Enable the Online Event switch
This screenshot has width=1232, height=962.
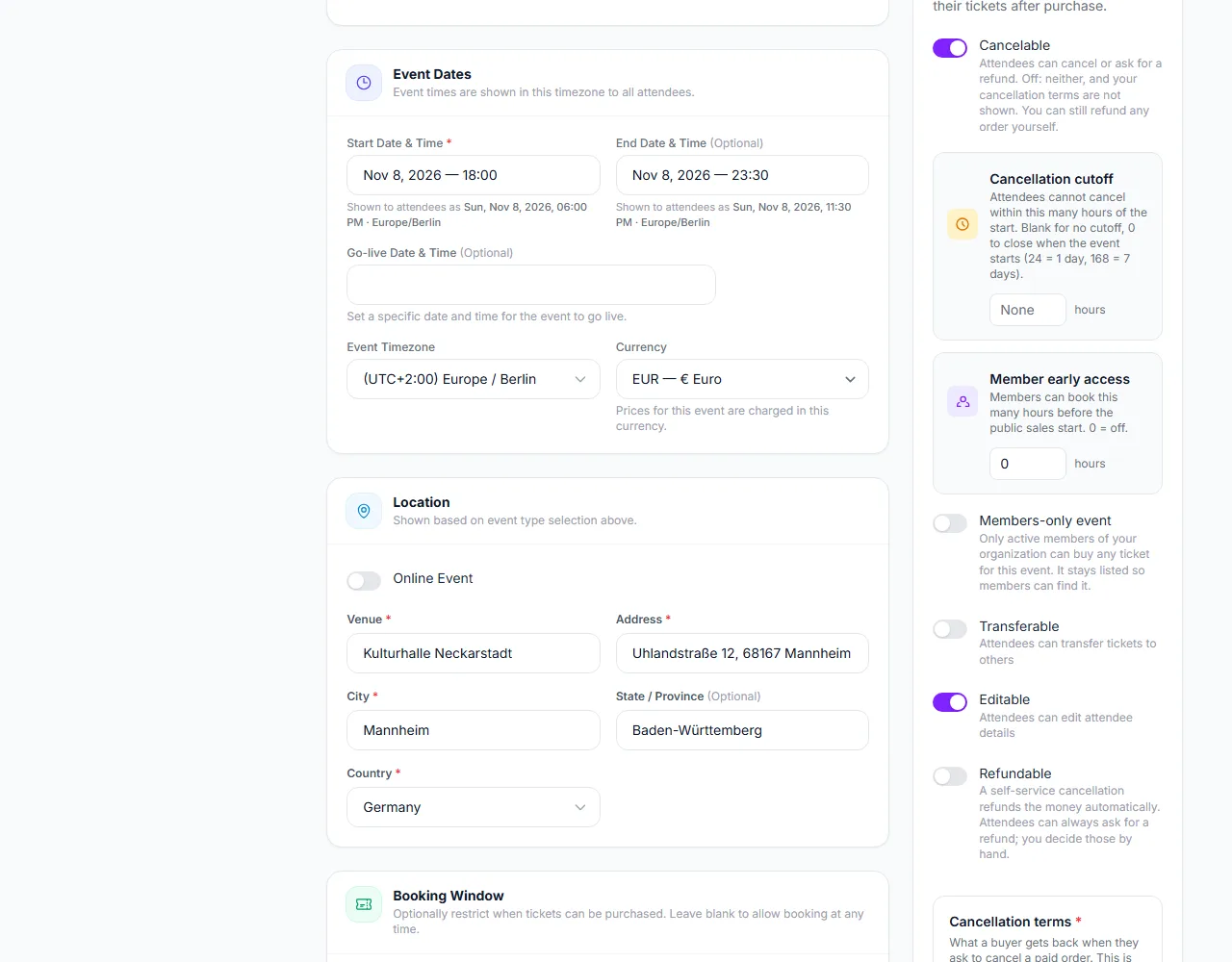click(x=364, y=580)
